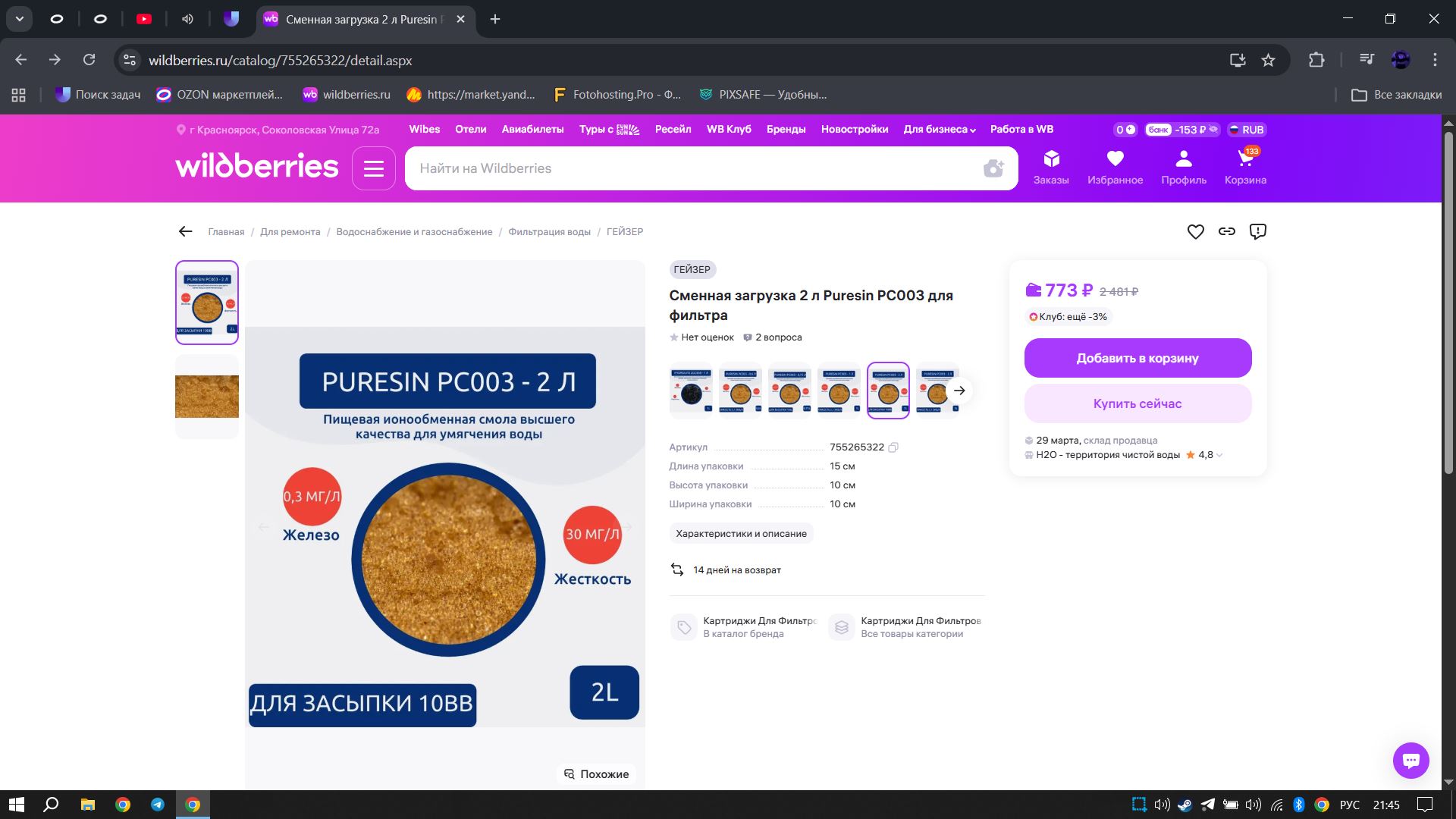
Task: Expand the Для бизнеса dropdown
Action: [939, 130]
